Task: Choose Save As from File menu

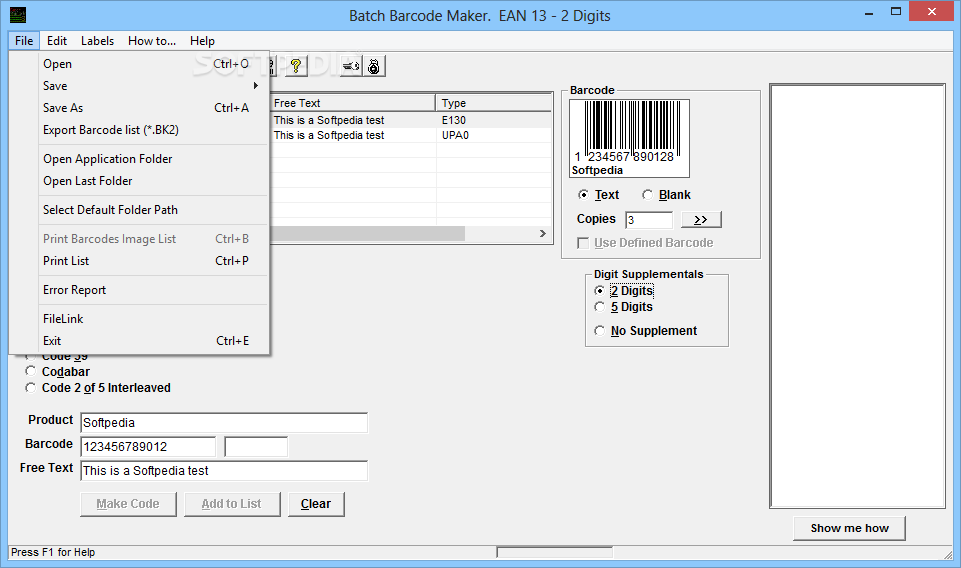Action: coord(146,108)
